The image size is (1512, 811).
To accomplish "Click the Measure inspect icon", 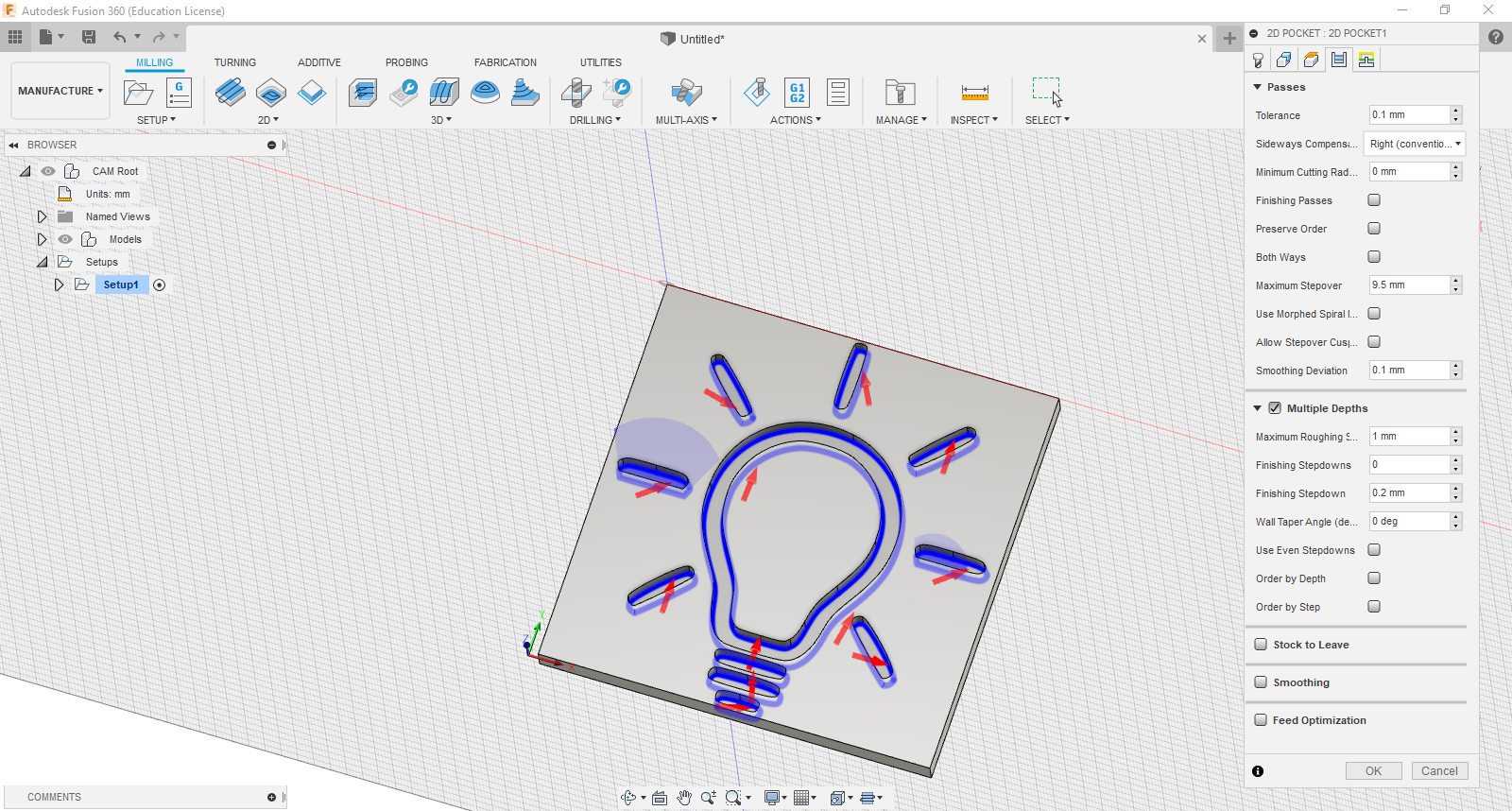I will tap(974, 93).
